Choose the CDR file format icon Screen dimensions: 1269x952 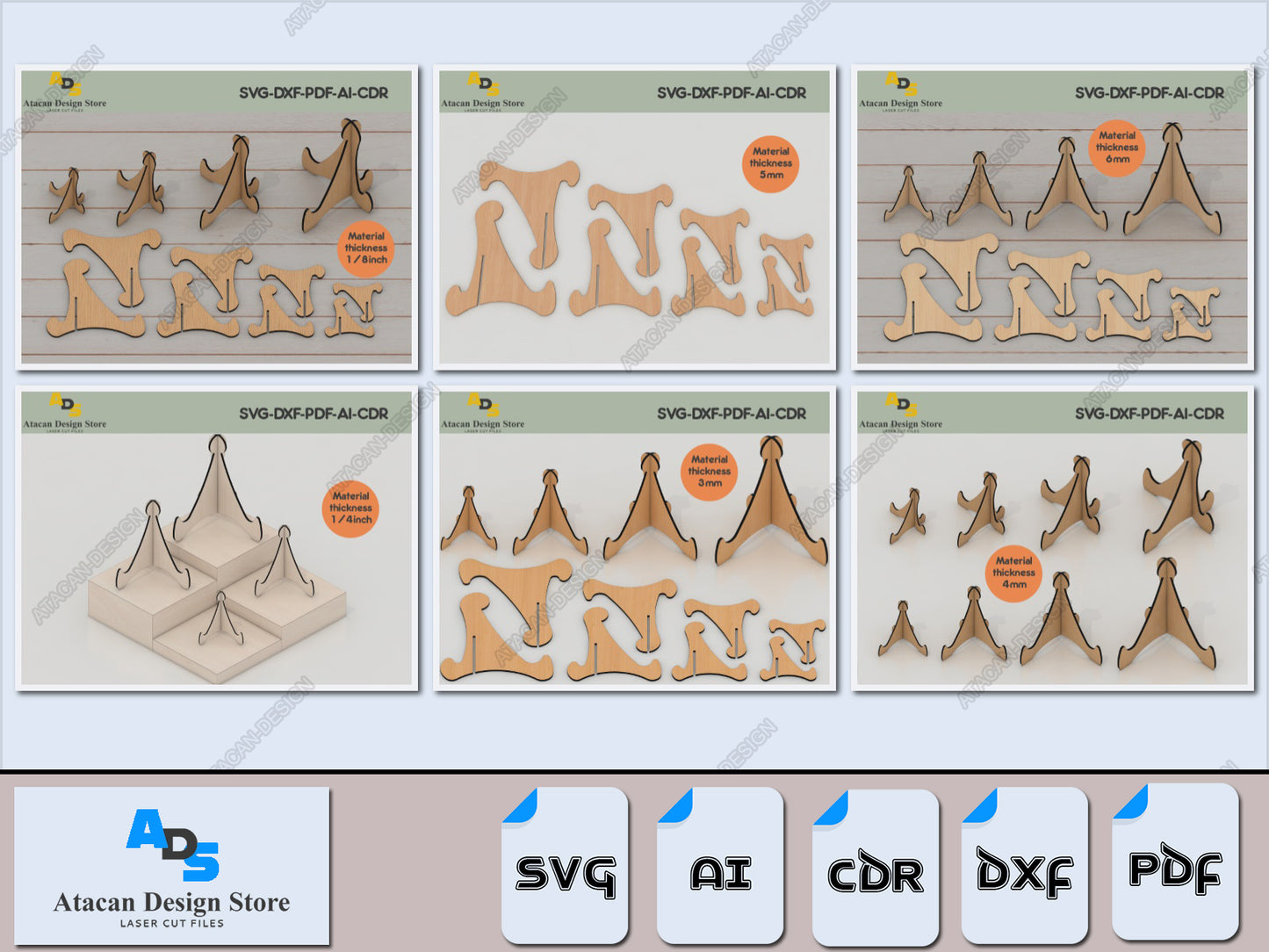(x=875, y=867)
